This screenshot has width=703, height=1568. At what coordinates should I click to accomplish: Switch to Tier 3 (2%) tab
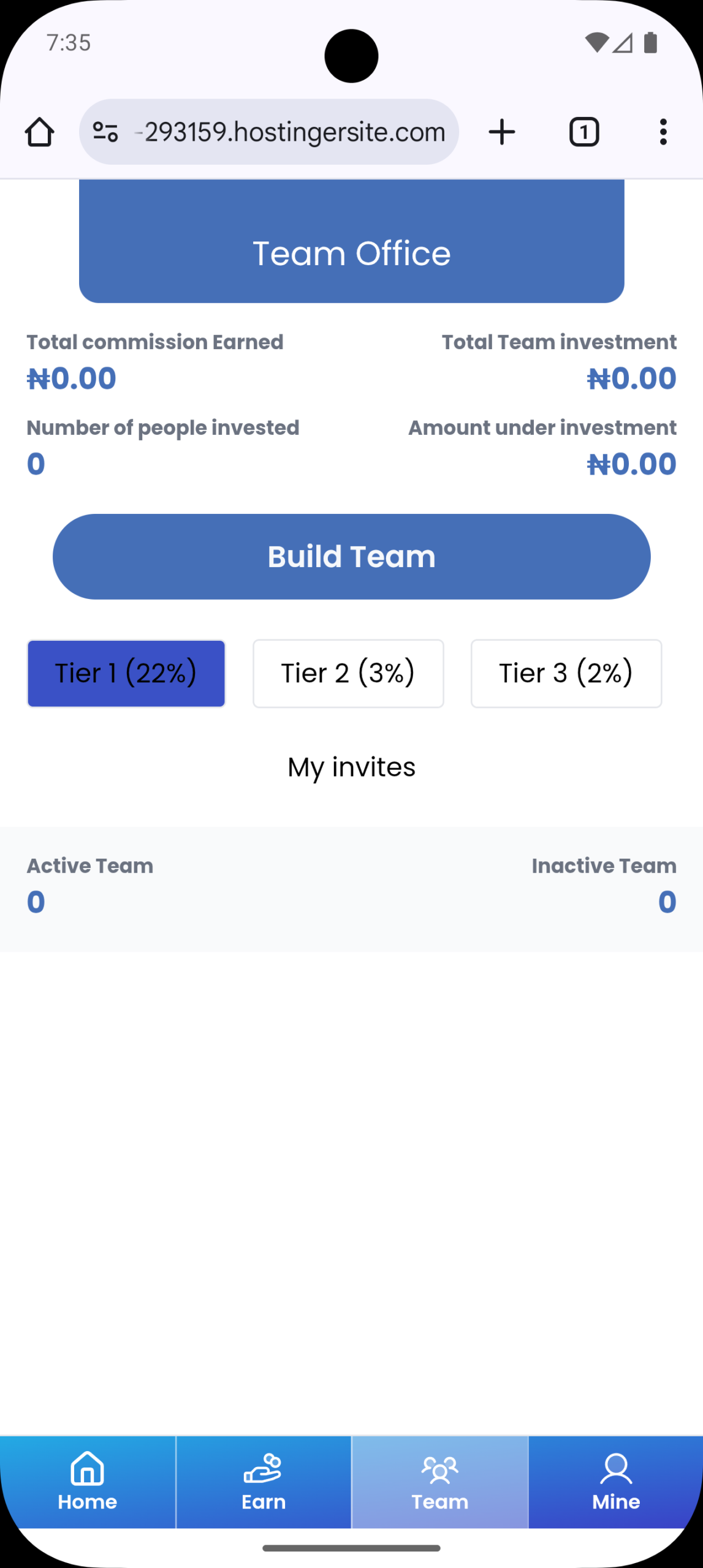pyautogui.click(x=566, y=673)
